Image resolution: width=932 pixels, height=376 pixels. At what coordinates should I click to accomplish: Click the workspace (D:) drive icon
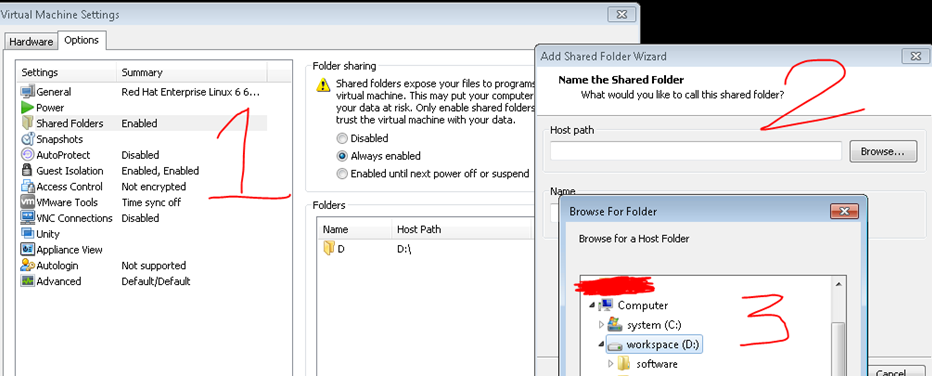616,345
